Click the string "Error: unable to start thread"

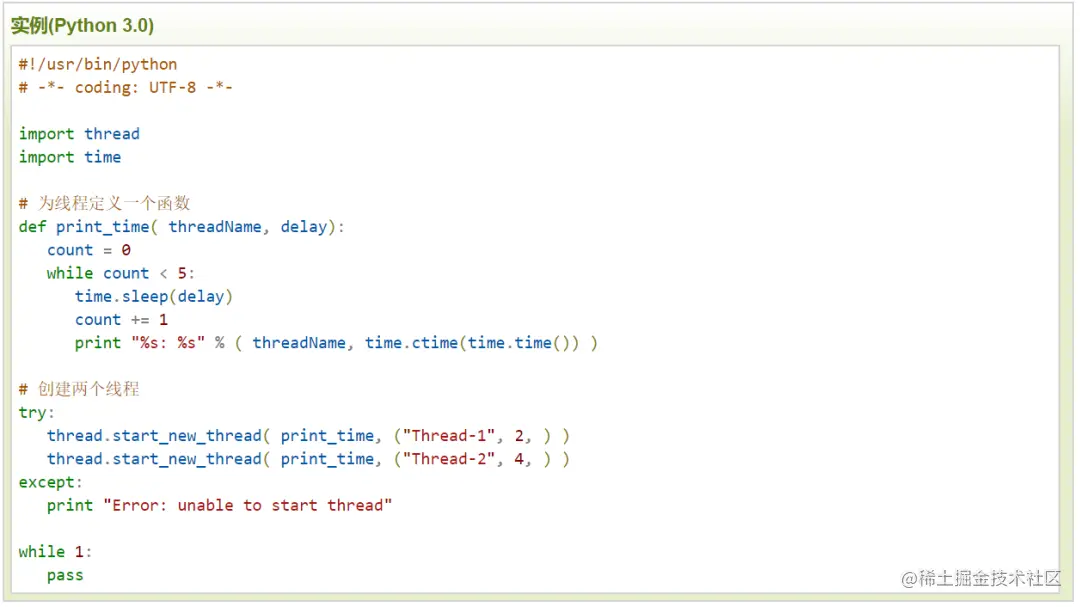(248, 506)
